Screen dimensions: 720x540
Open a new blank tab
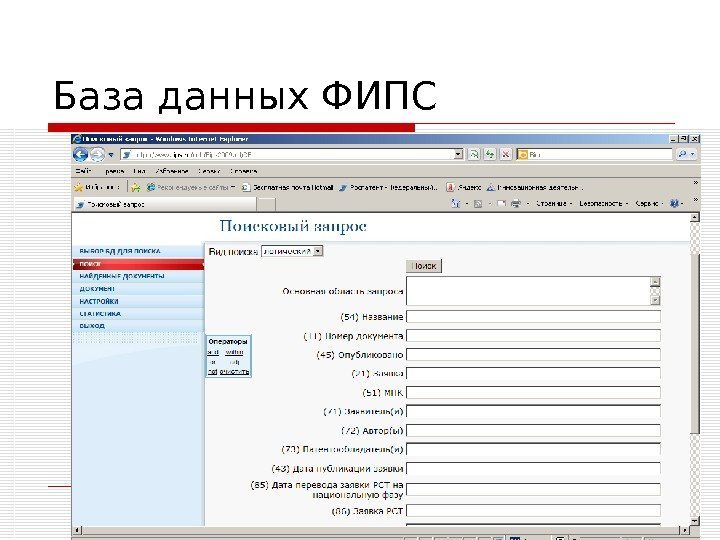[x=266, y=205]
